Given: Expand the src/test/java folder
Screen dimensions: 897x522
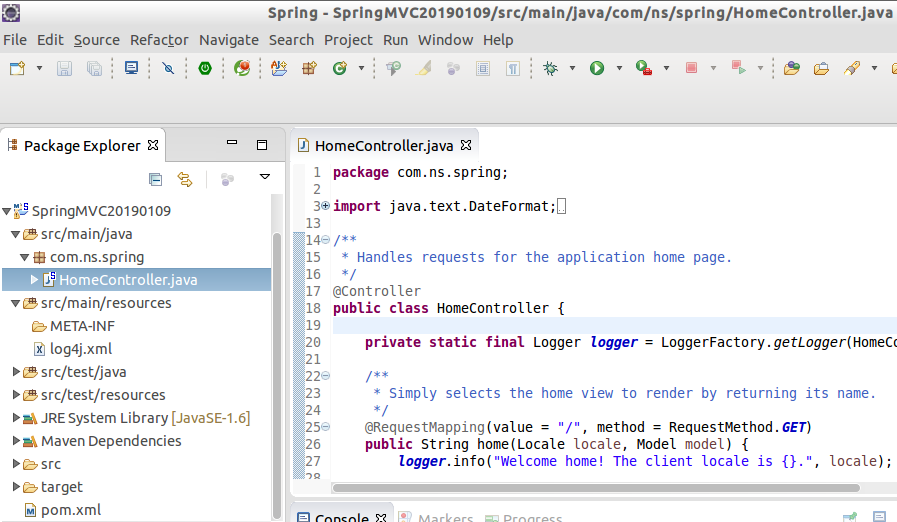Looking at the screenshot, I should pyautogui.click(x=16, y=372).
